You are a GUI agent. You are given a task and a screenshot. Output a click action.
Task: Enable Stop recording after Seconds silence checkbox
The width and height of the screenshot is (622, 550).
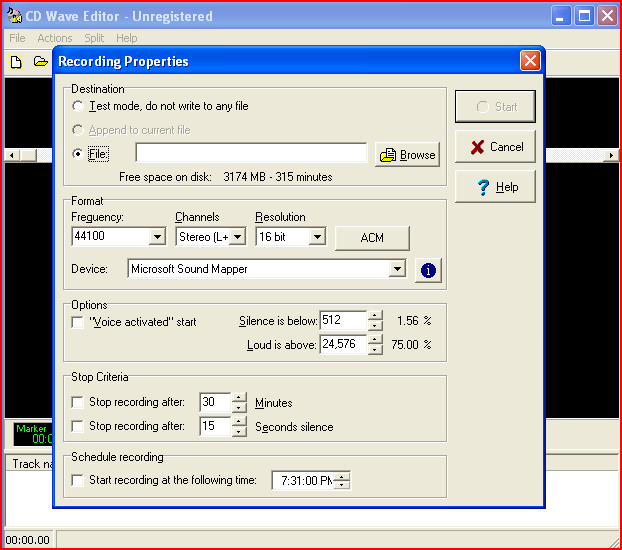[x=77, y=426]
